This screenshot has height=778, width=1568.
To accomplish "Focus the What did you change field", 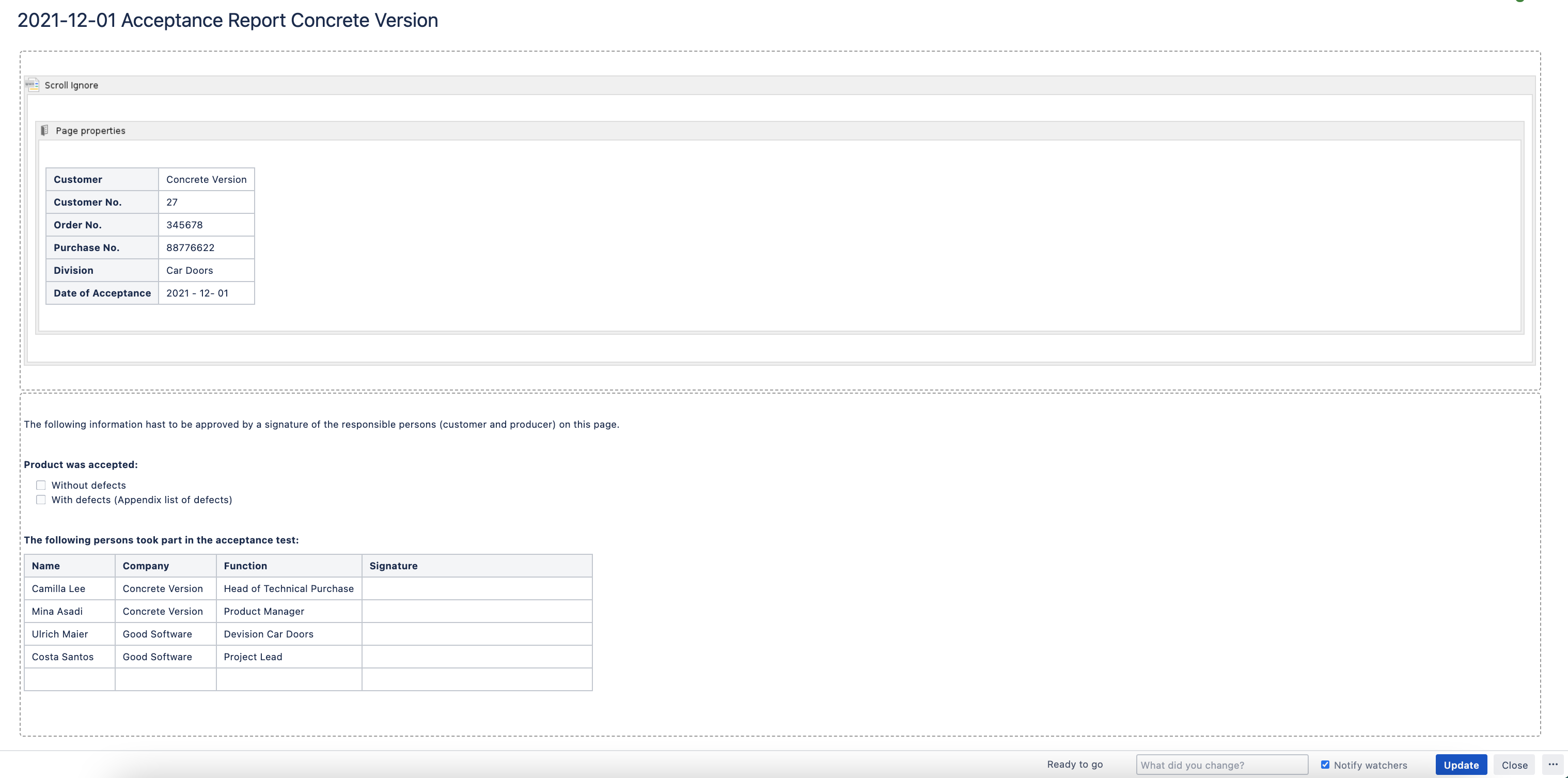I will (1221, 765).
